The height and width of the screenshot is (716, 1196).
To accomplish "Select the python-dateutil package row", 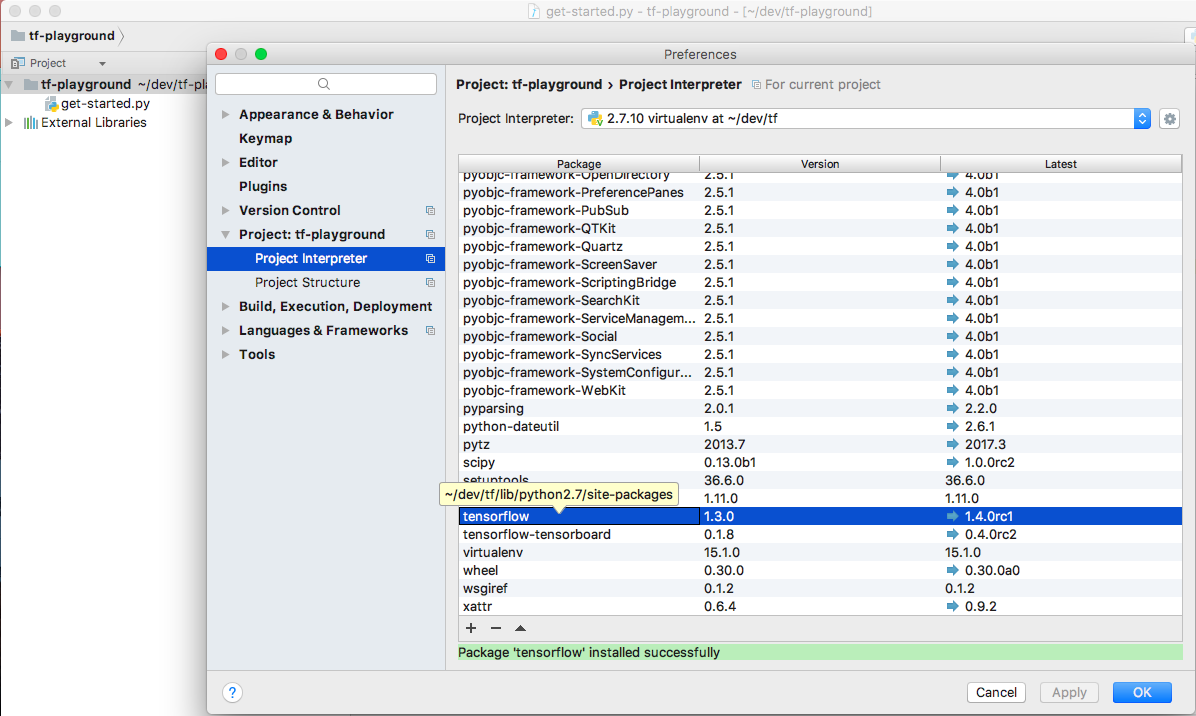I will click(x=820, y=426).
